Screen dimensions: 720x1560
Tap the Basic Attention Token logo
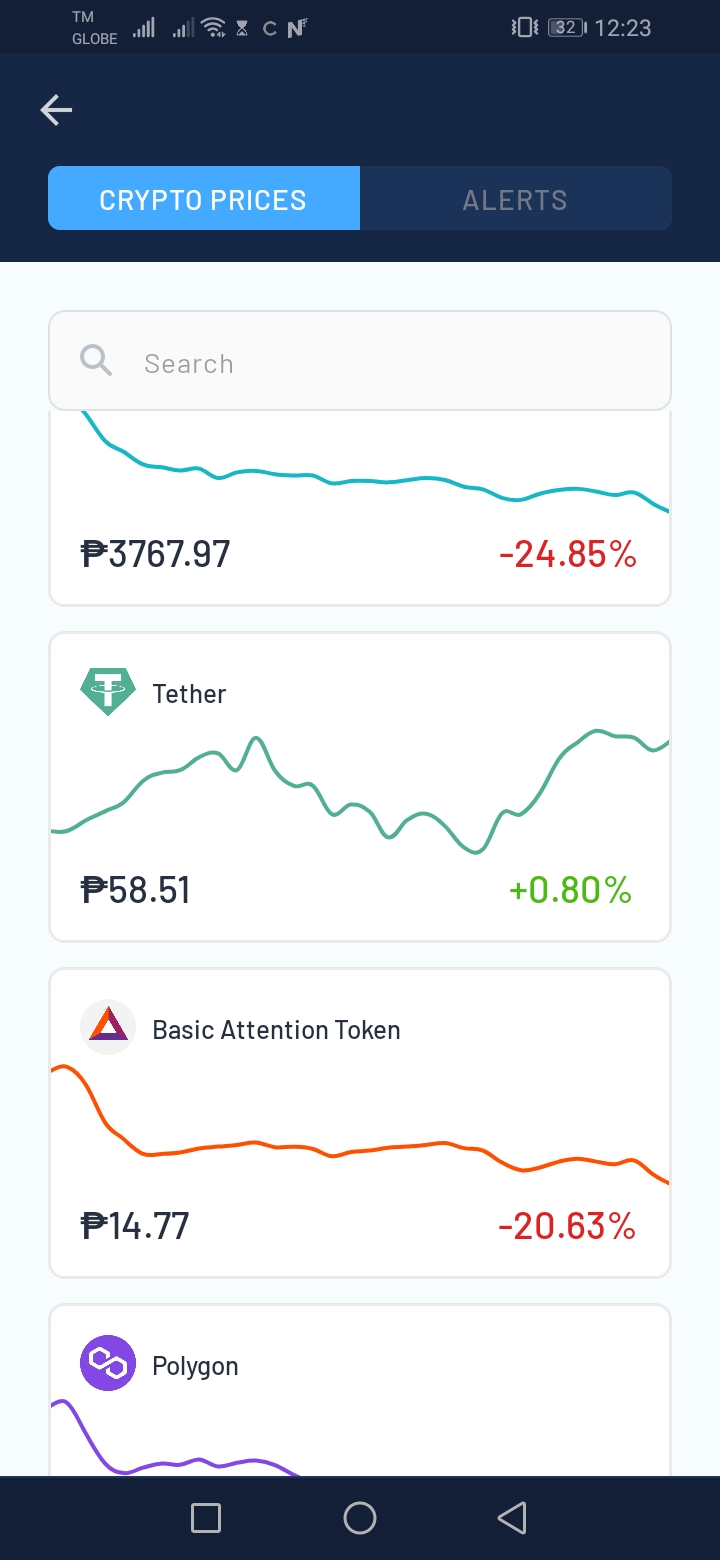point(107,1027)
